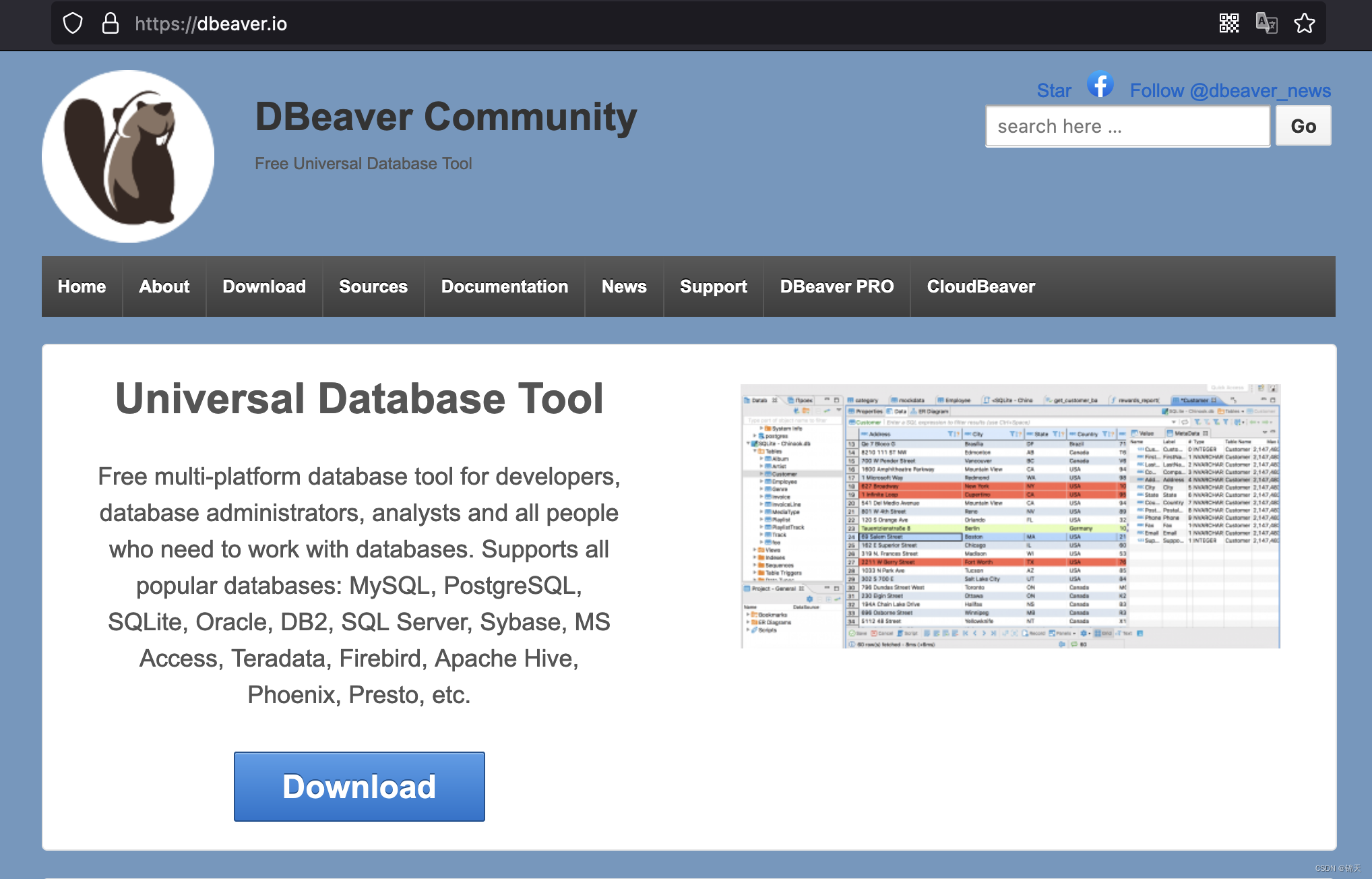Open the Home menu item
Screen dimensions: 1372x879
click(82, 286)
